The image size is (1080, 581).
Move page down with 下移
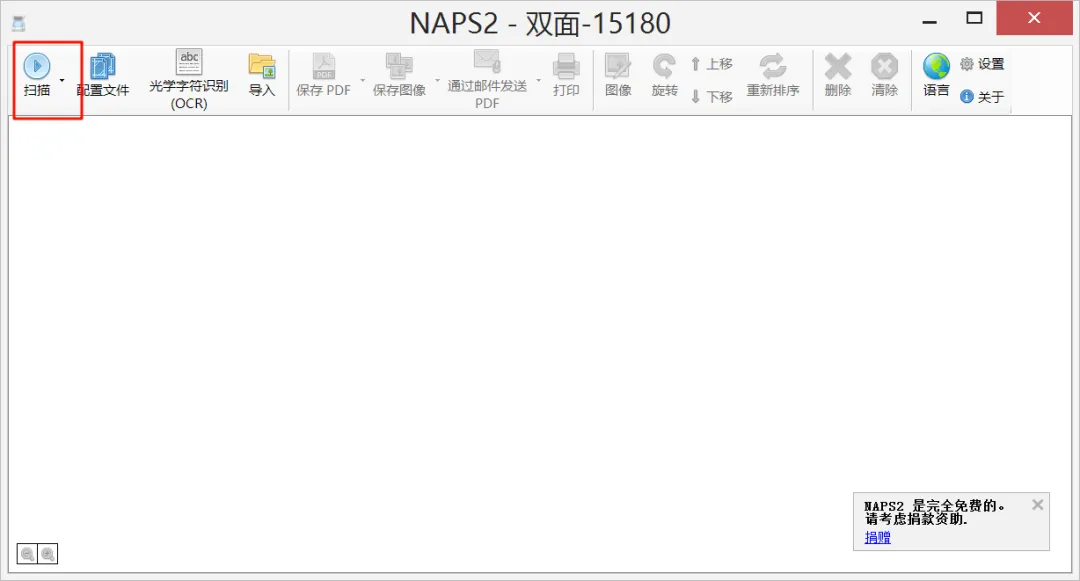(712, 96)
